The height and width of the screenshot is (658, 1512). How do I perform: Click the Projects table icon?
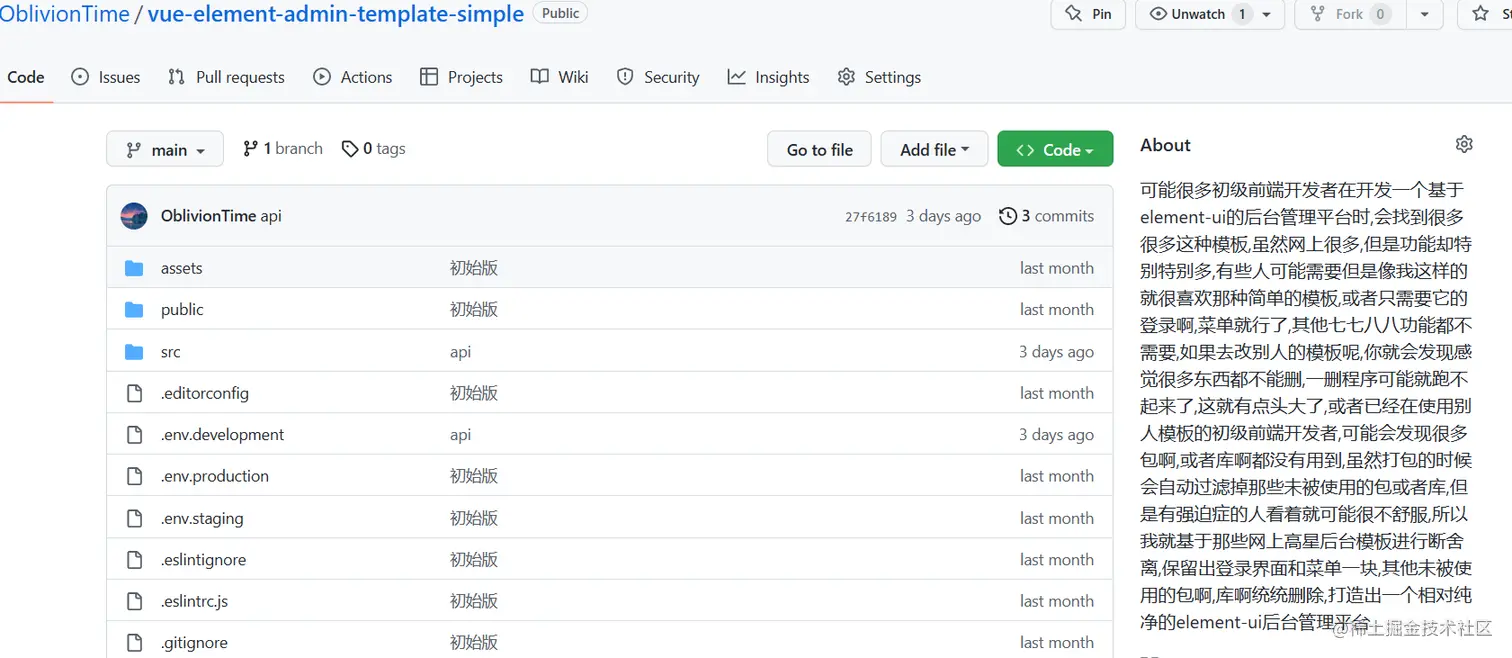point(429,77)
